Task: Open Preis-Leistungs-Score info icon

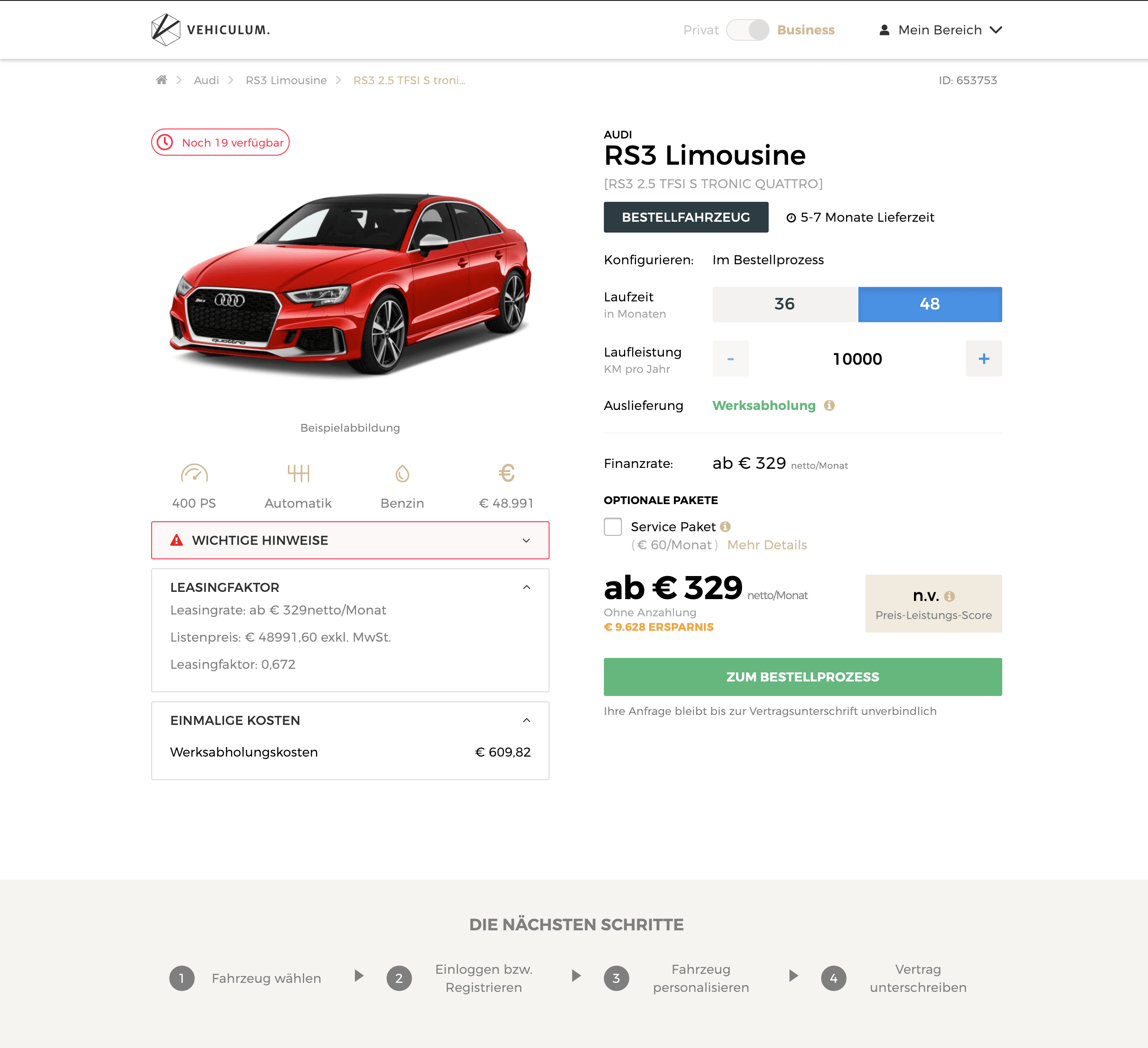Action: pos(949,596)
